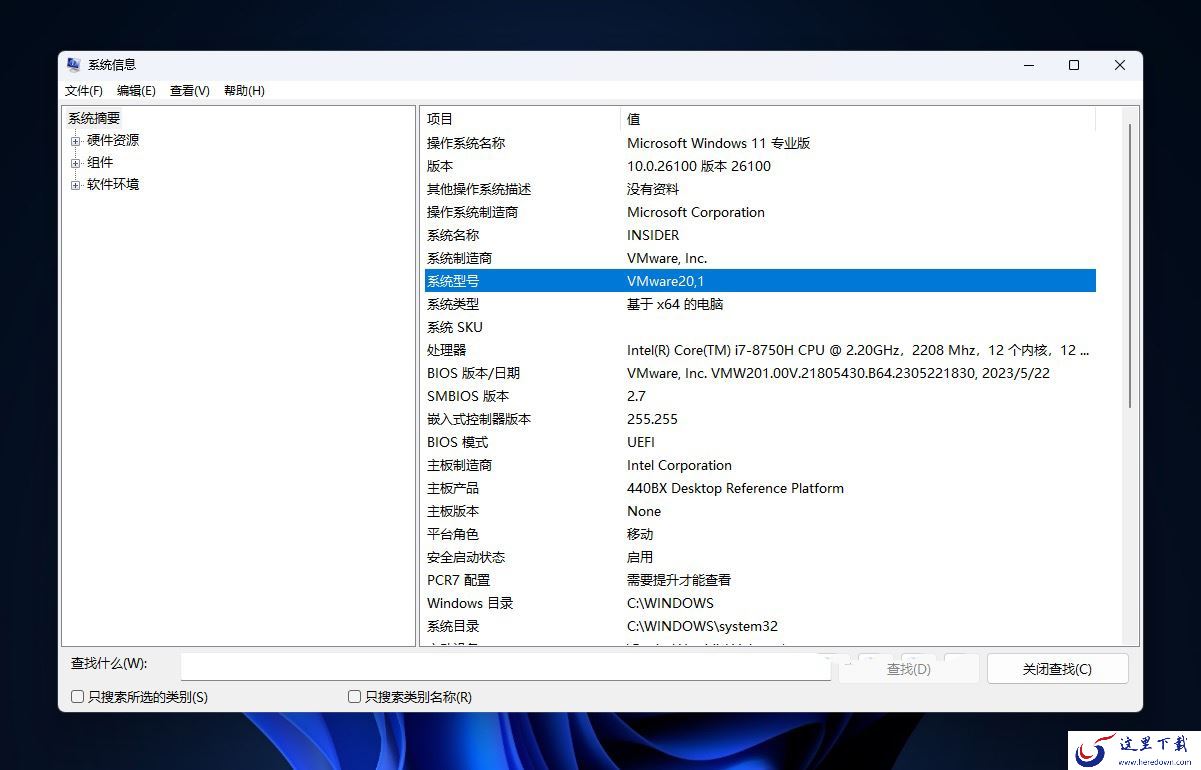Minimize the 系统信息 window
This screenshot has width=1201, height=770.
(1028, 65)
